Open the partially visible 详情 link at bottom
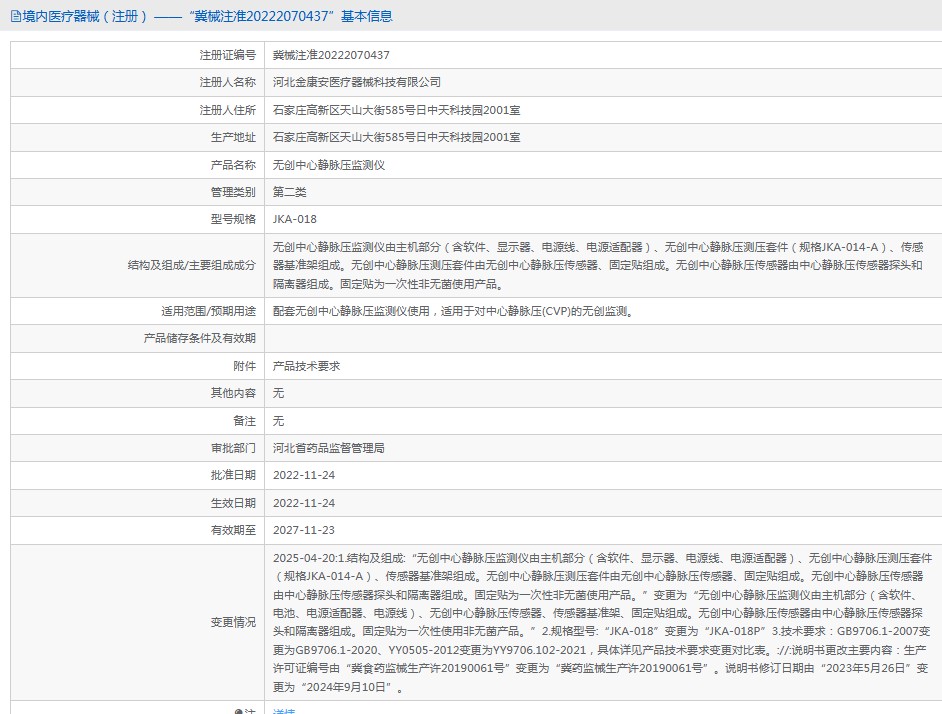 tap(284, 710)
